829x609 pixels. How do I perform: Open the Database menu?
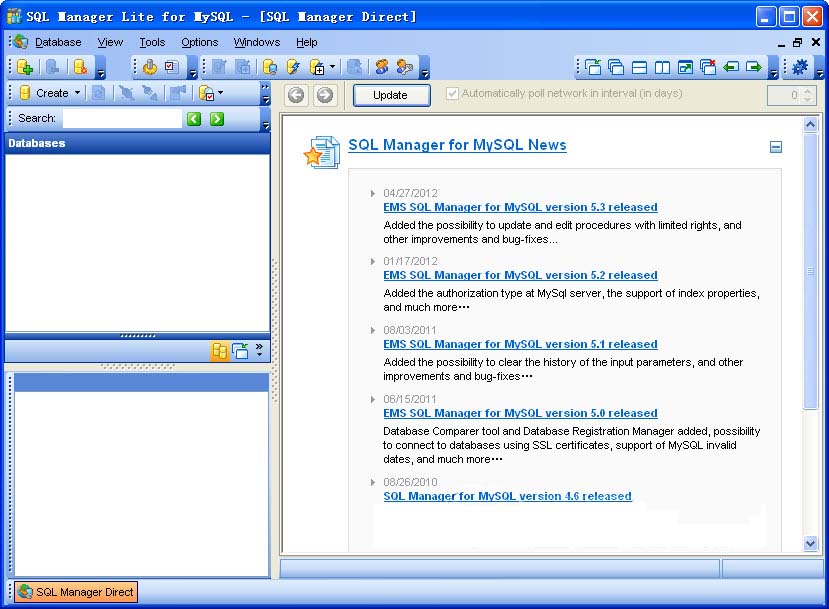point(58,42)
